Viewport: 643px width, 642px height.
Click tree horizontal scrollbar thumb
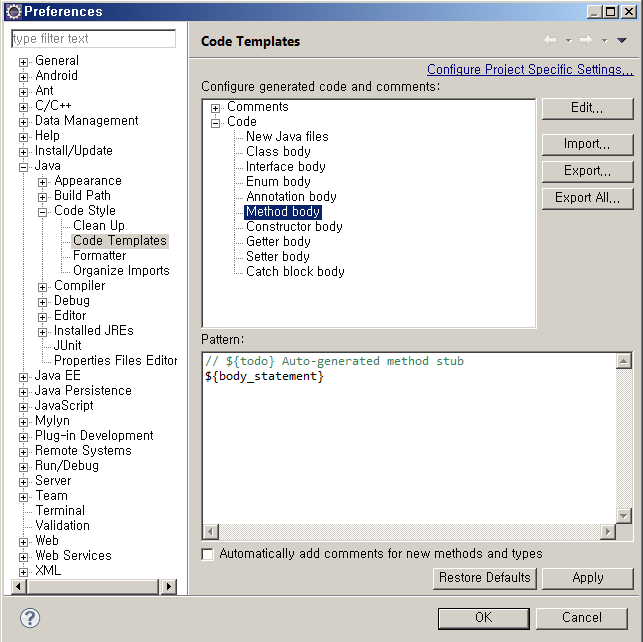(93, 586)
